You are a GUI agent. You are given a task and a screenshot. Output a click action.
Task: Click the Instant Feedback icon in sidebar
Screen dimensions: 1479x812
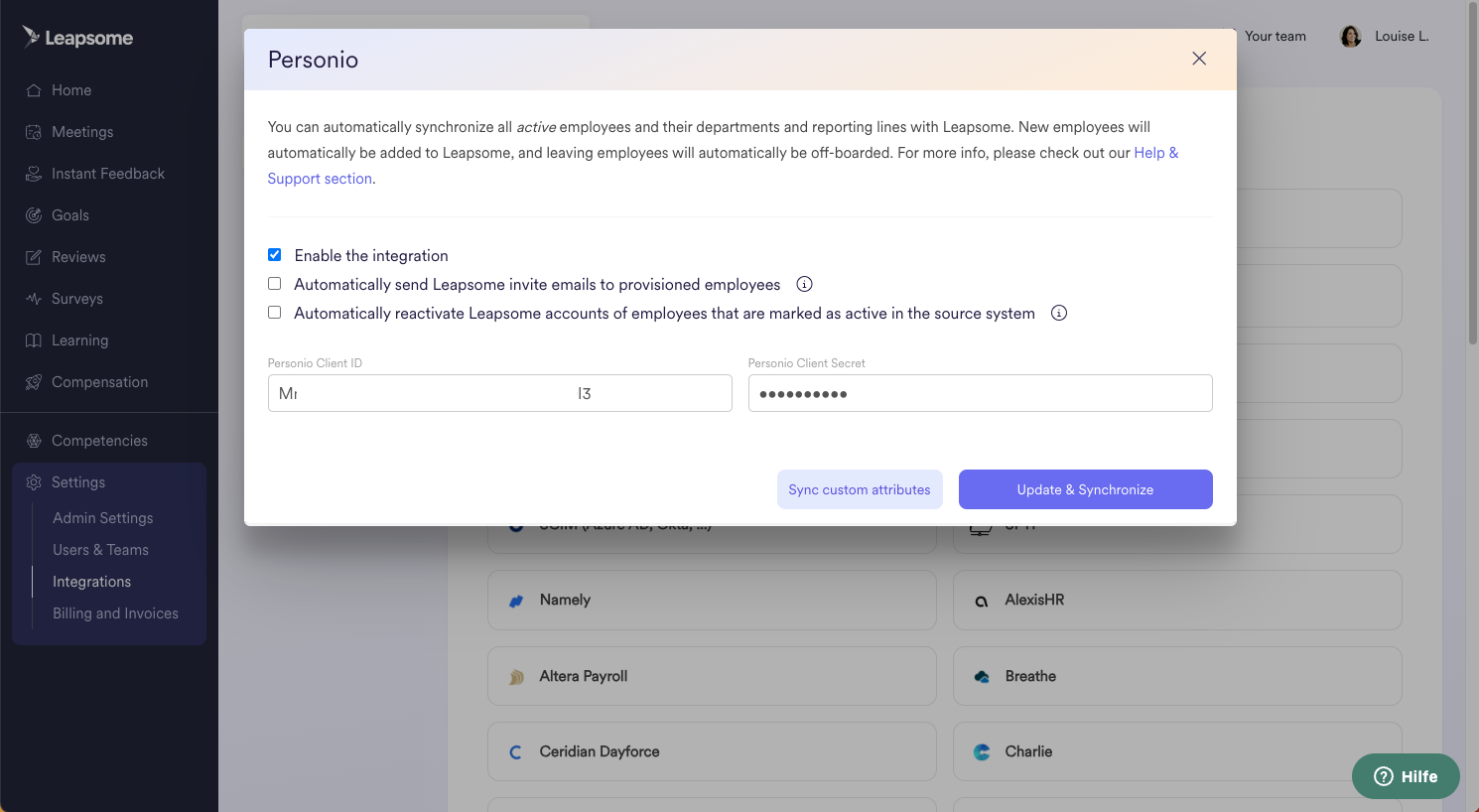tap(34, 174)
